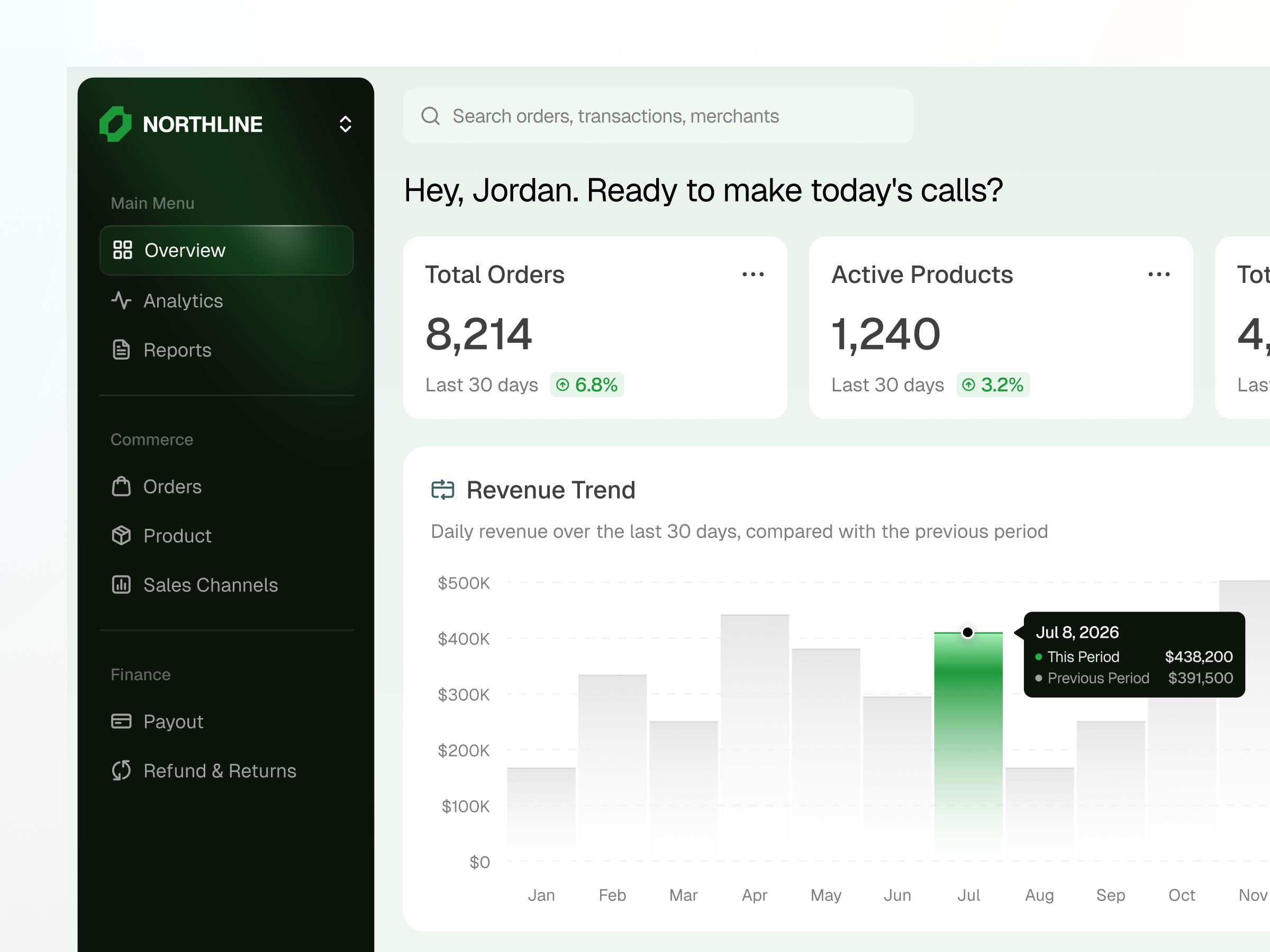Image resolution: width=1270 pixels, height=952 pixels.
Task: Open Total Orders card options menu
Action: pos(752,274)
